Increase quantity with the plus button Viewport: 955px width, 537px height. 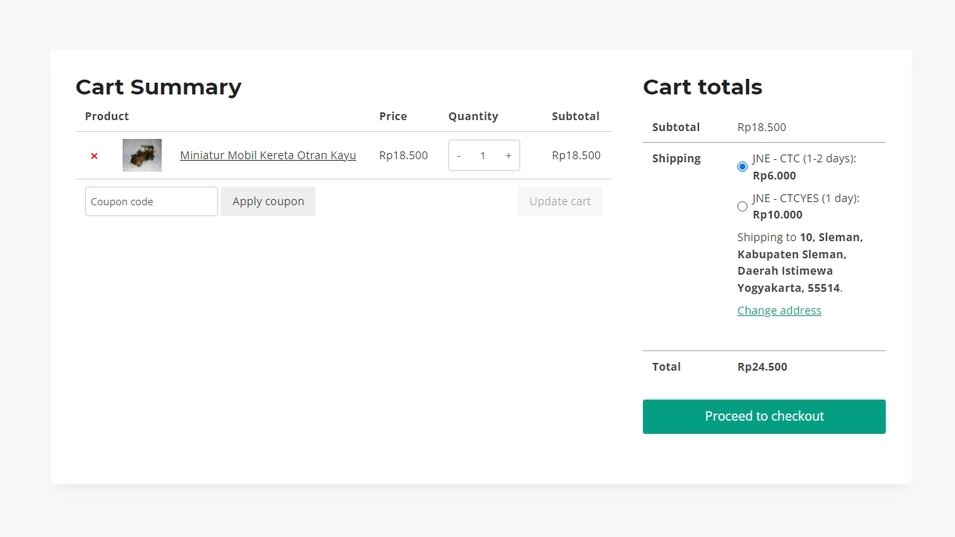[508, 156]
